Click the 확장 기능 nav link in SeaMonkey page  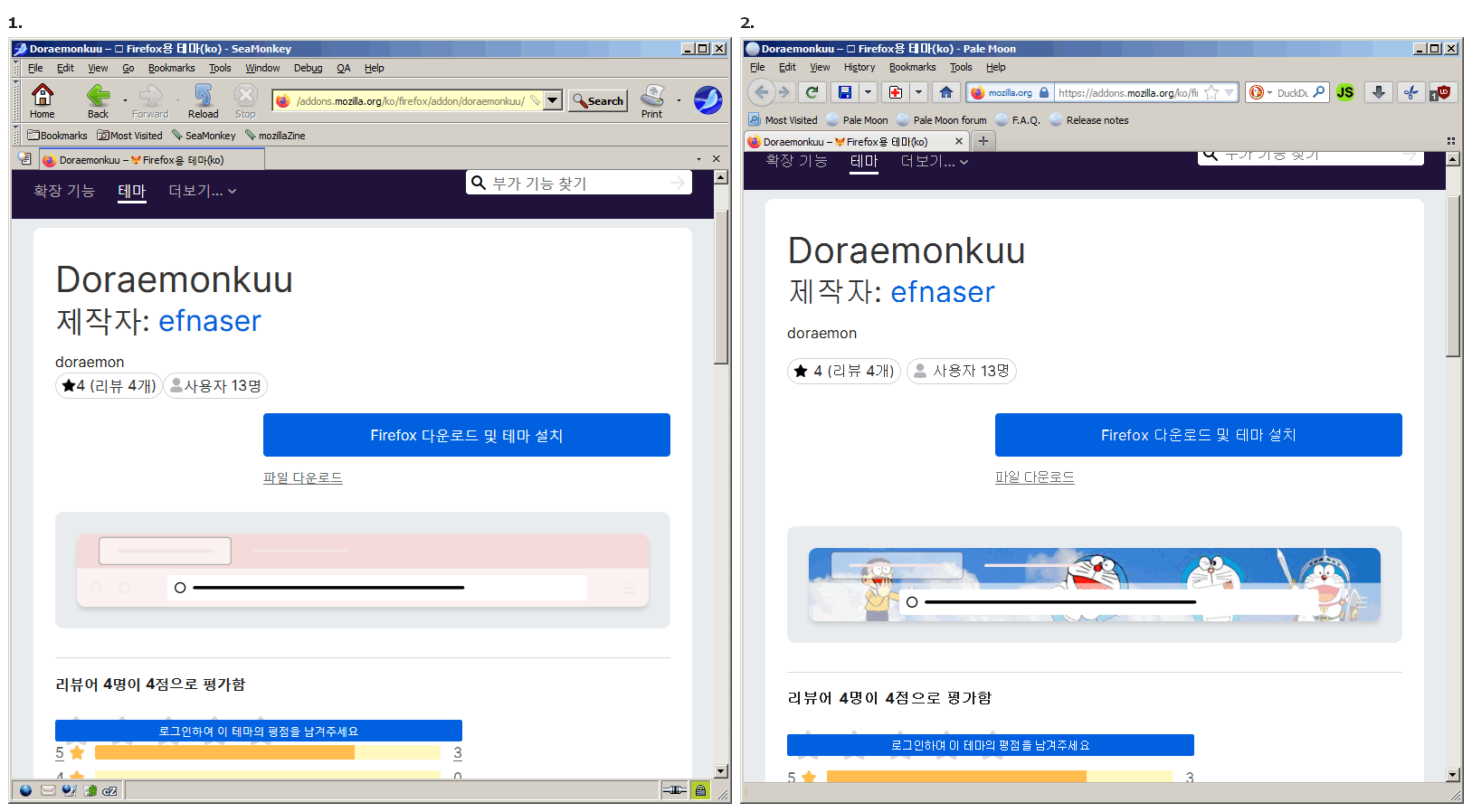pyautogui.click(x=64, y=191)
